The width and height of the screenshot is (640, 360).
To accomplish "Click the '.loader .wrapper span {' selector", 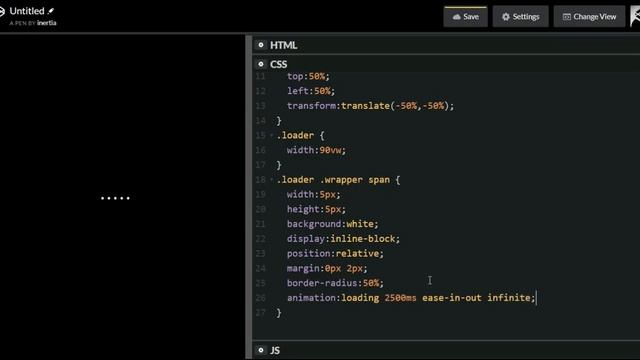I will (x=338, y=180).
